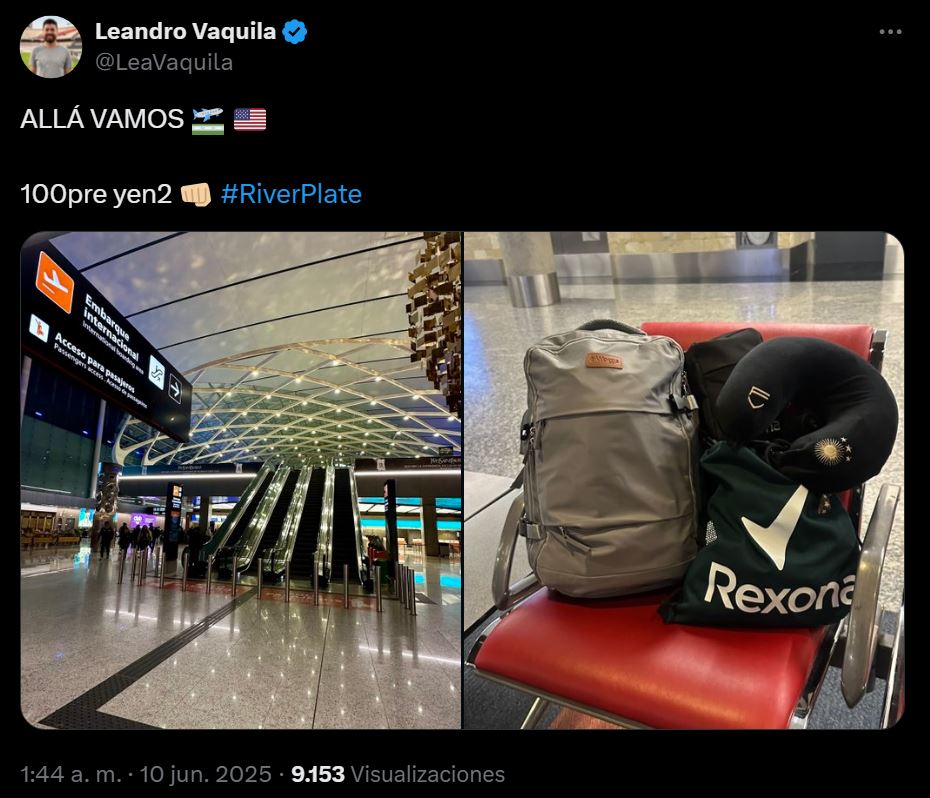Click the tweet timestamp 1:44 a. m.
Viewport: 930px width, 798px height.
[x=71, y=774]
